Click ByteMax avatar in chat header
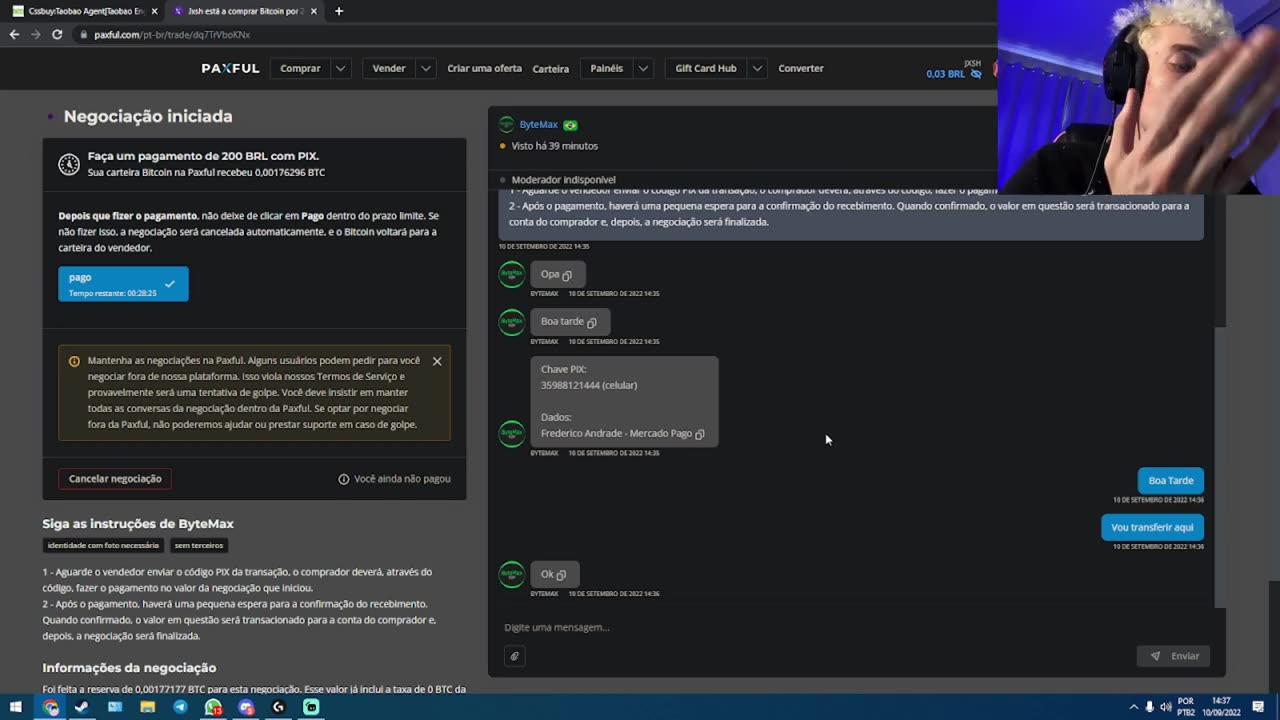 pos(507,125)
